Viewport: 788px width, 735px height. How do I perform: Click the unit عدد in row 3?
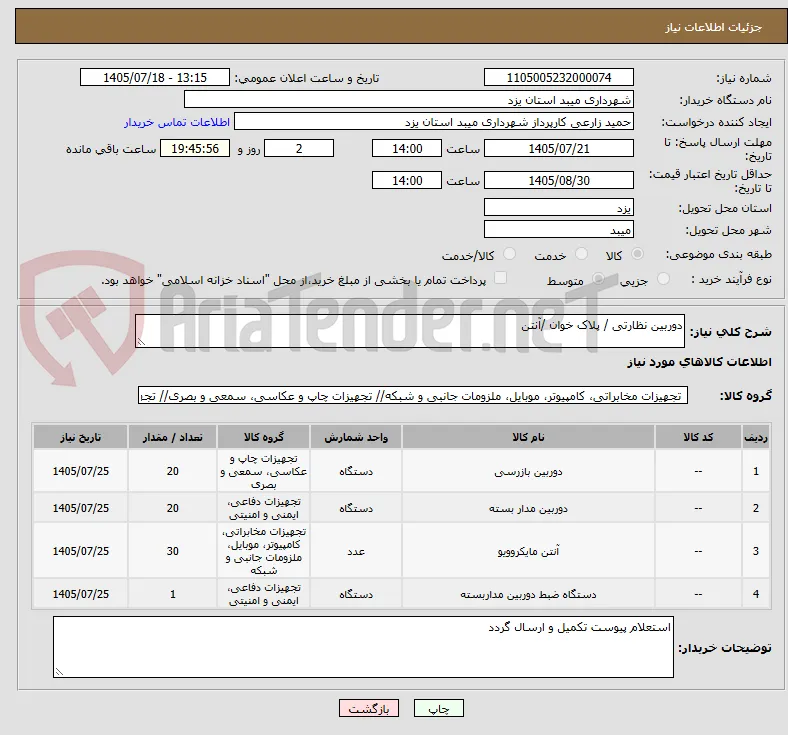(x=356, y=551)
